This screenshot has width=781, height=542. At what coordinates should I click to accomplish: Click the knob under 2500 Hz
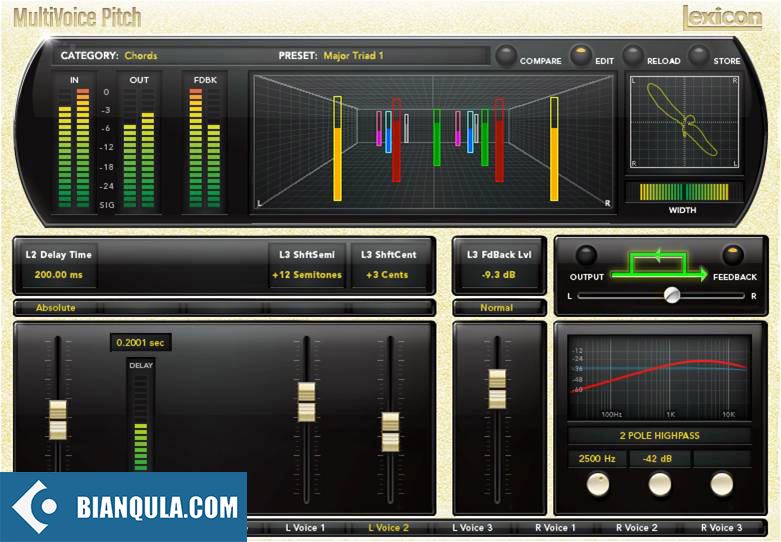598,484
